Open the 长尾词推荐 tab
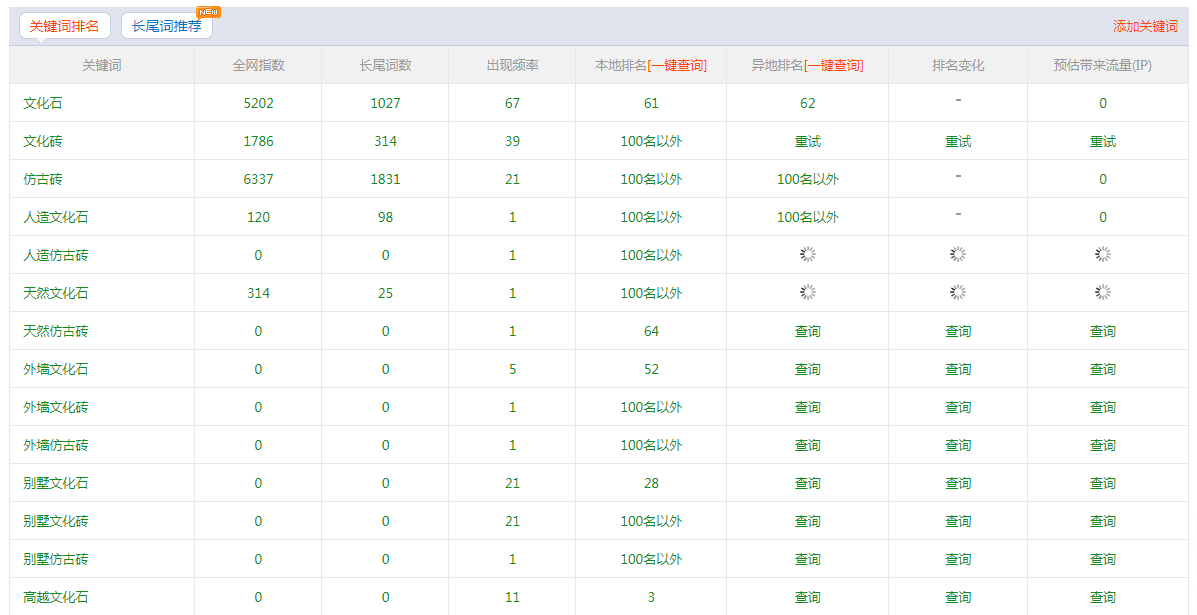Image resolution: width=1197 pixels, height=615 pixels. coord(166,26)
